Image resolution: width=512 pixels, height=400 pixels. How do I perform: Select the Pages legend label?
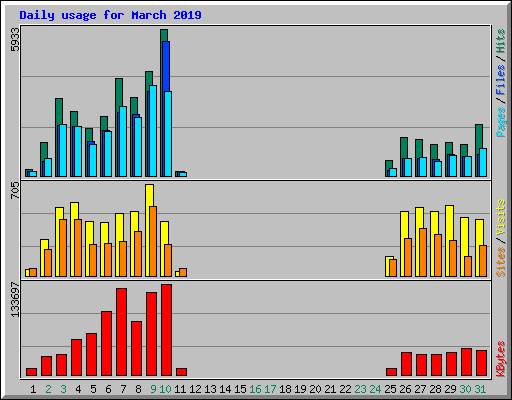click(500, 122)
